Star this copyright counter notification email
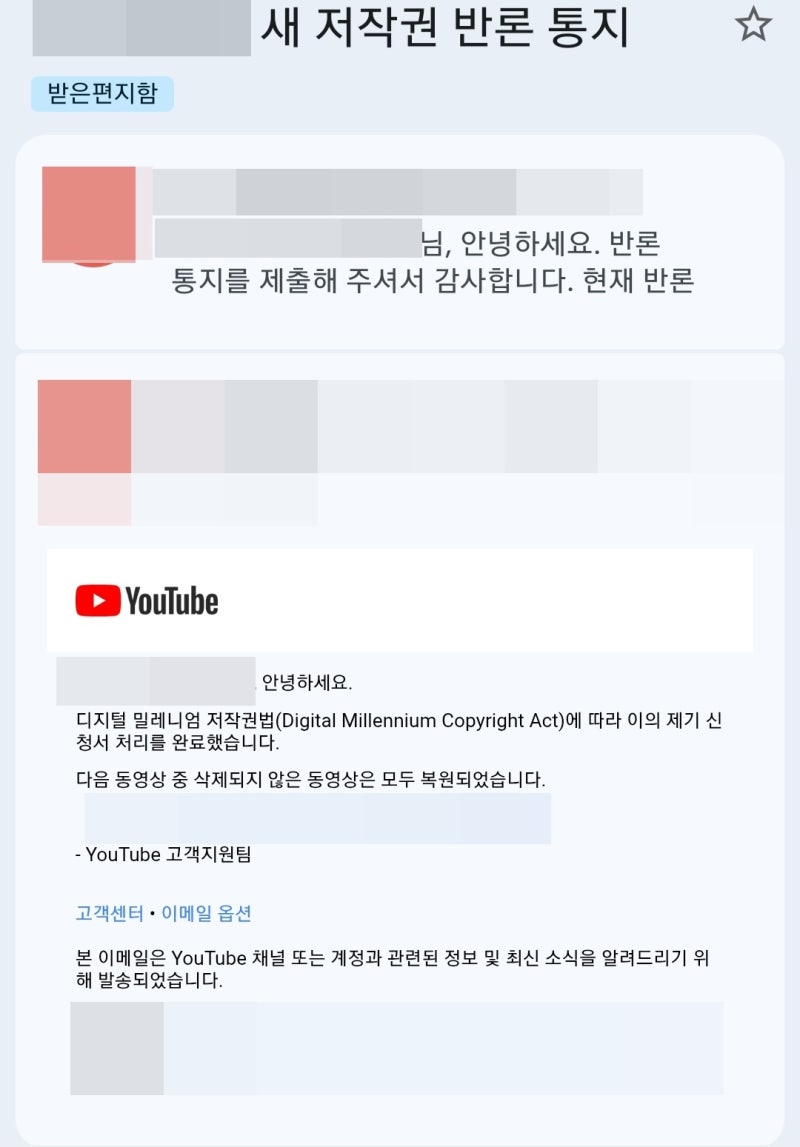Viewport: 800px width, 1147px height. (752, 25)
